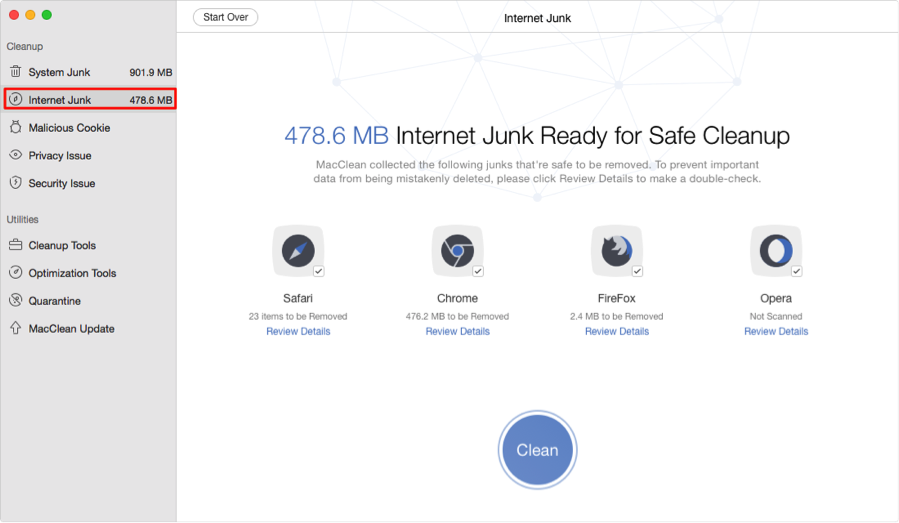Select Internet Junk sidebar item
The width and height of the screenshot is (899, 523).
(90, 99)
